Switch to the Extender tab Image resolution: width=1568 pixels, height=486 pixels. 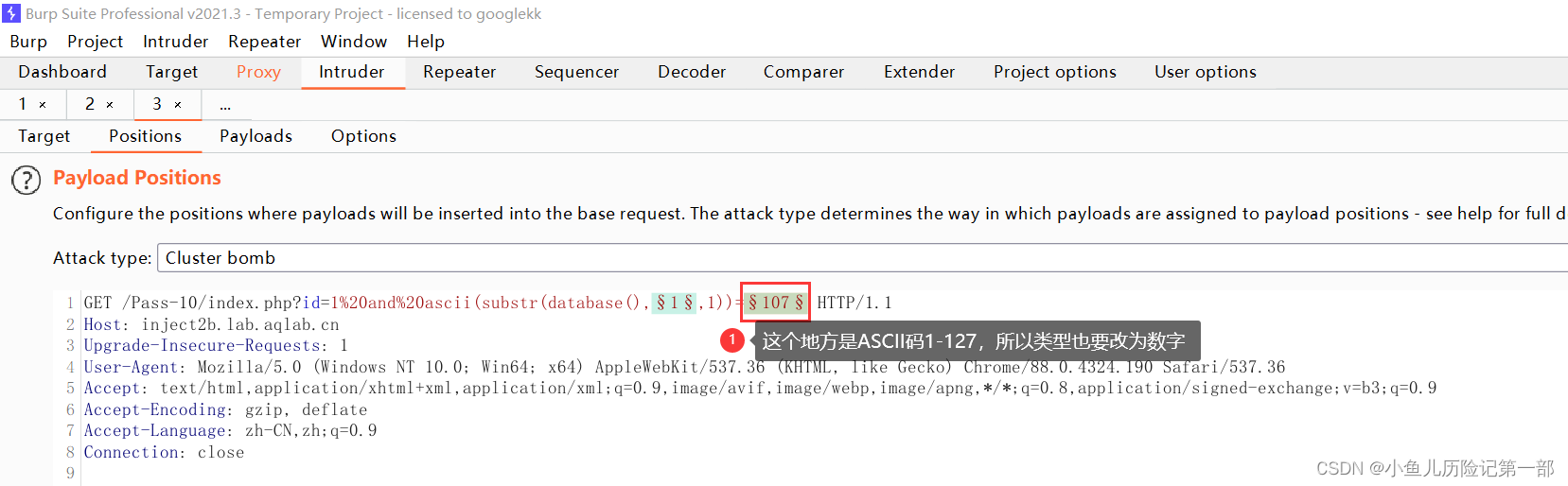click(919, 72)
